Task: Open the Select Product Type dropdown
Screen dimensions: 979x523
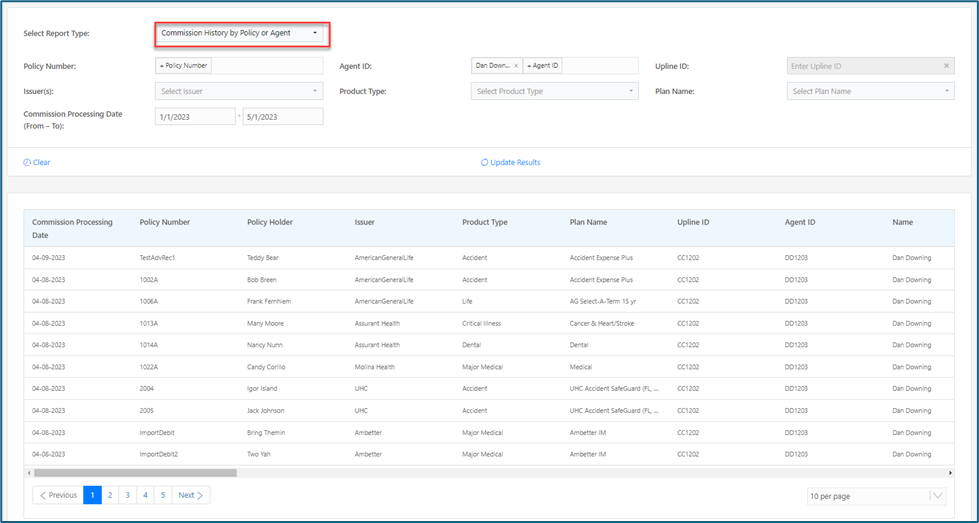Action: coord(554,91)
